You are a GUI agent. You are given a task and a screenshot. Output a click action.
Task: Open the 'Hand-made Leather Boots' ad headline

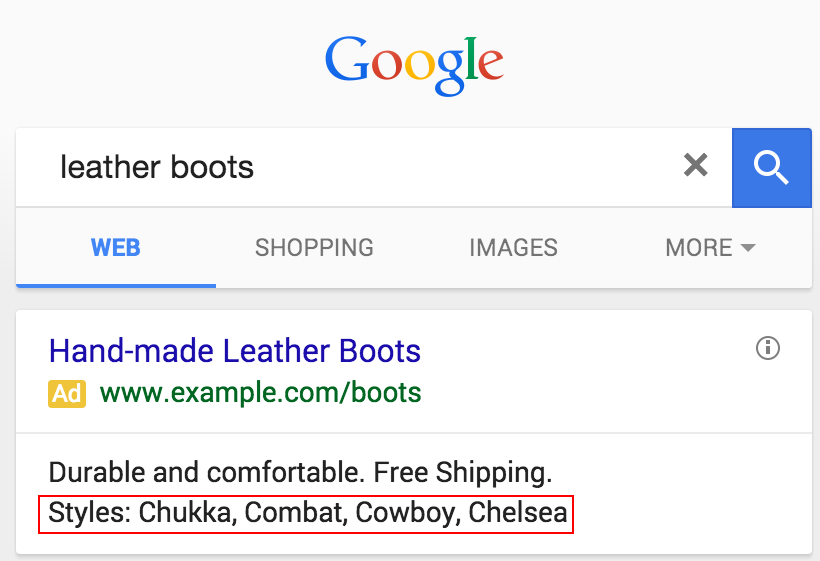(235, 350)
